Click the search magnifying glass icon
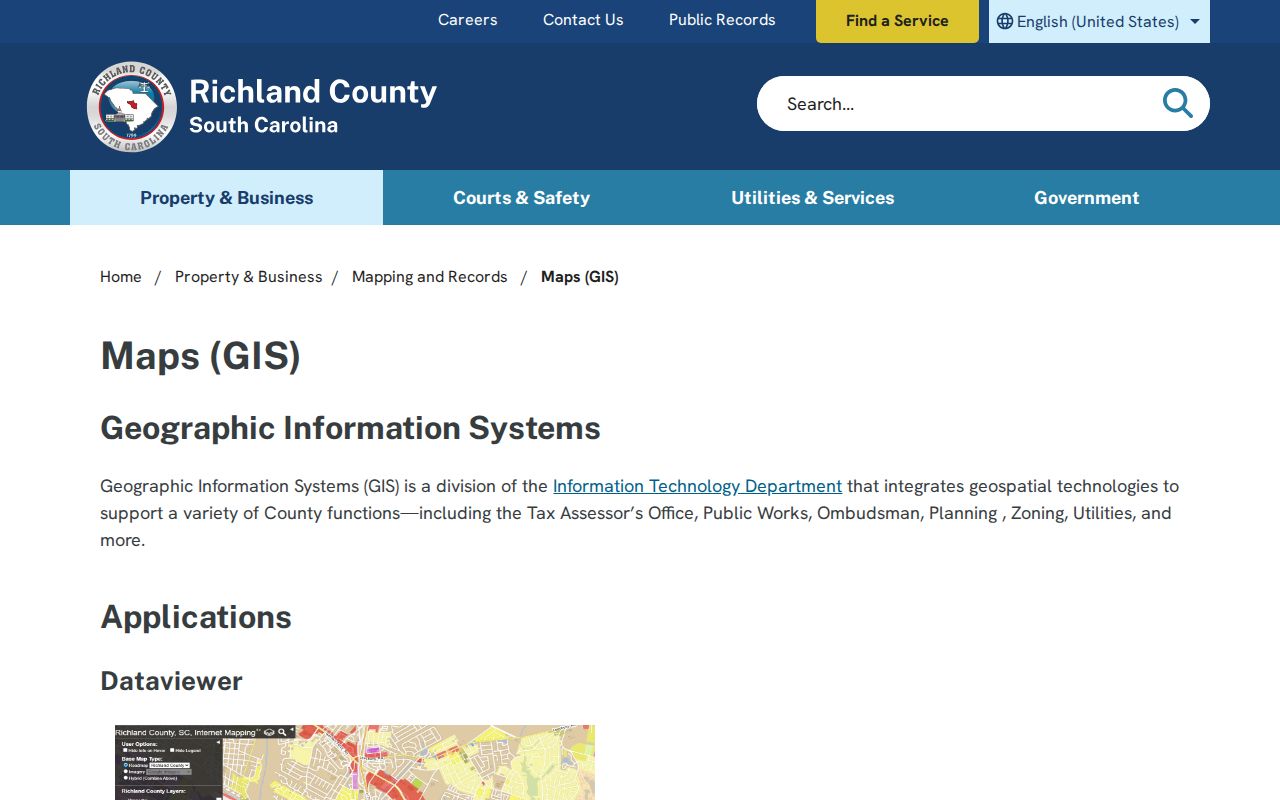The width and height of the screenshot is (1280, 800). (1177, 103)
